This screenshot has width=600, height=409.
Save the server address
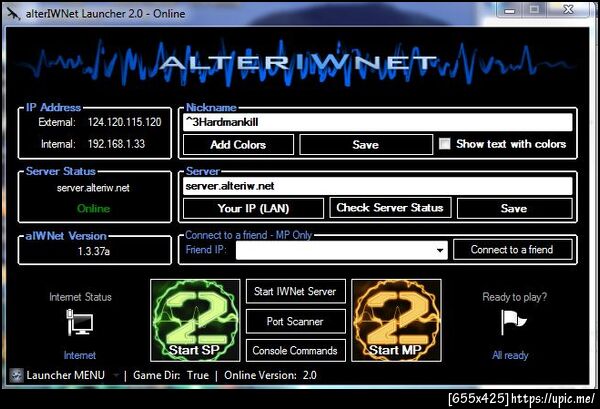point(514,209)
